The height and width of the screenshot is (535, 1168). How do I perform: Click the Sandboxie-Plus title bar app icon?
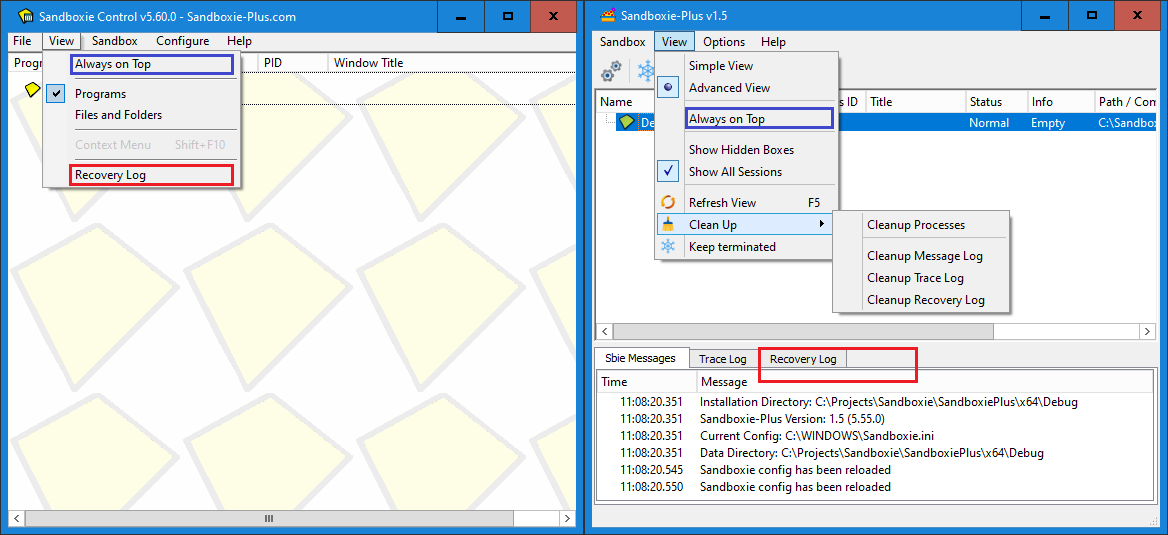606,15
